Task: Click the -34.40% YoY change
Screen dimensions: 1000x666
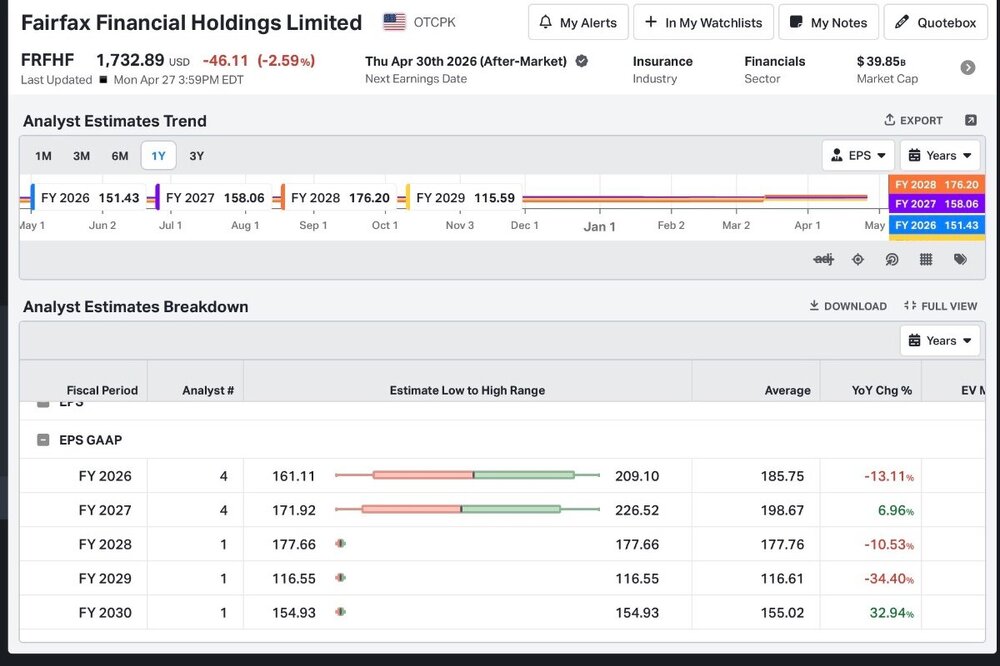Action: [x=889, y=579]
